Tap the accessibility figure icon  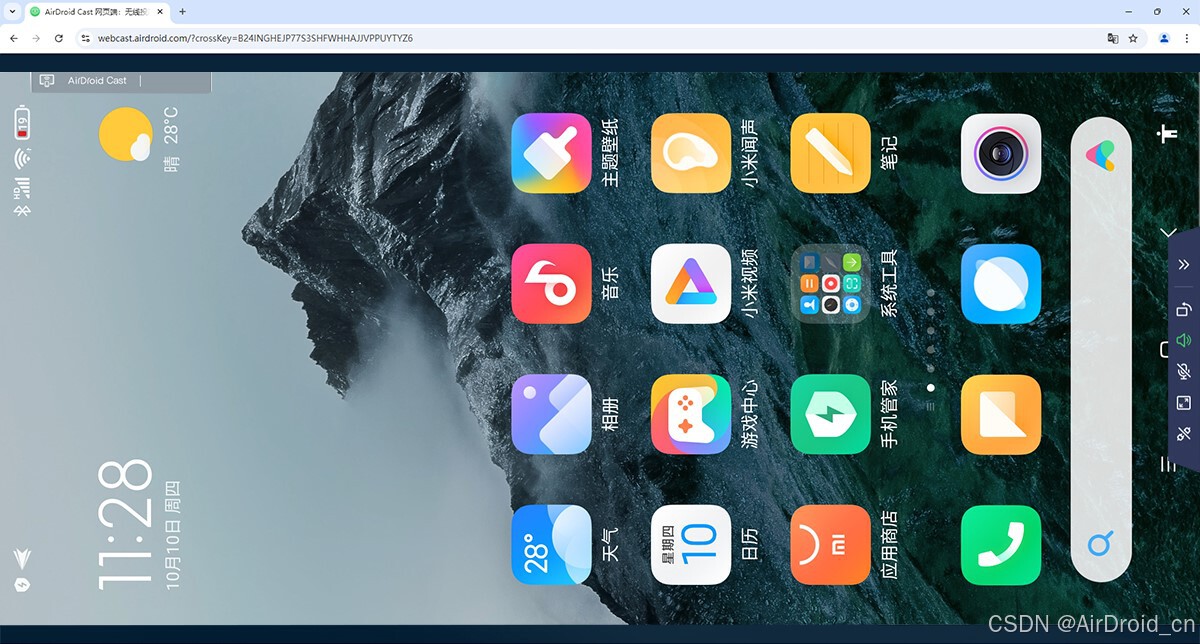1167,134
